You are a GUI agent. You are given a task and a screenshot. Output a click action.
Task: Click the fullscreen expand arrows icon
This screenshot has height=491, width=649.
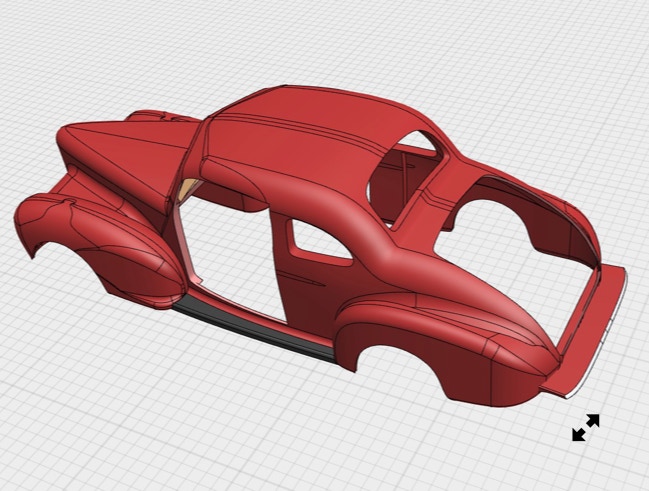(x=585, y=427)
